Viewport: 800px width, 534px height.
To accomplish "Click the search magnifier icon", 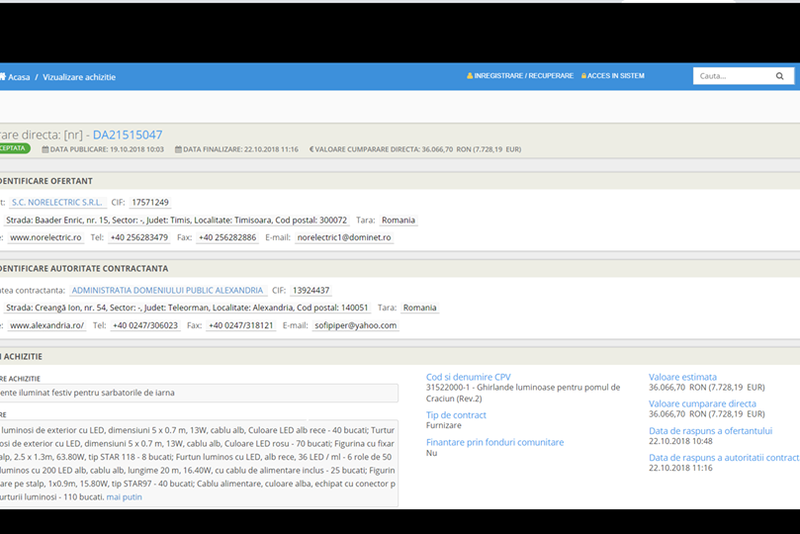I will click(779, 76).
